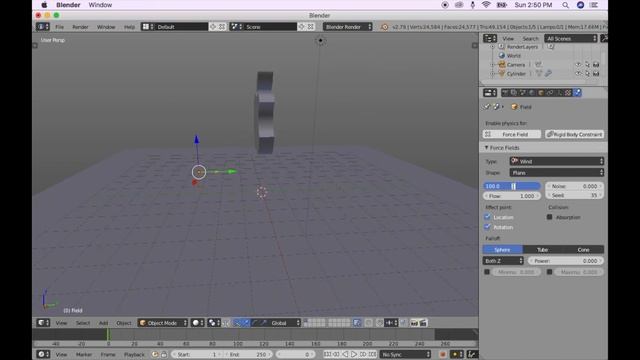Open the World properties tab
Viewport: 640px width, 360px height.
[x=532, y=93]
